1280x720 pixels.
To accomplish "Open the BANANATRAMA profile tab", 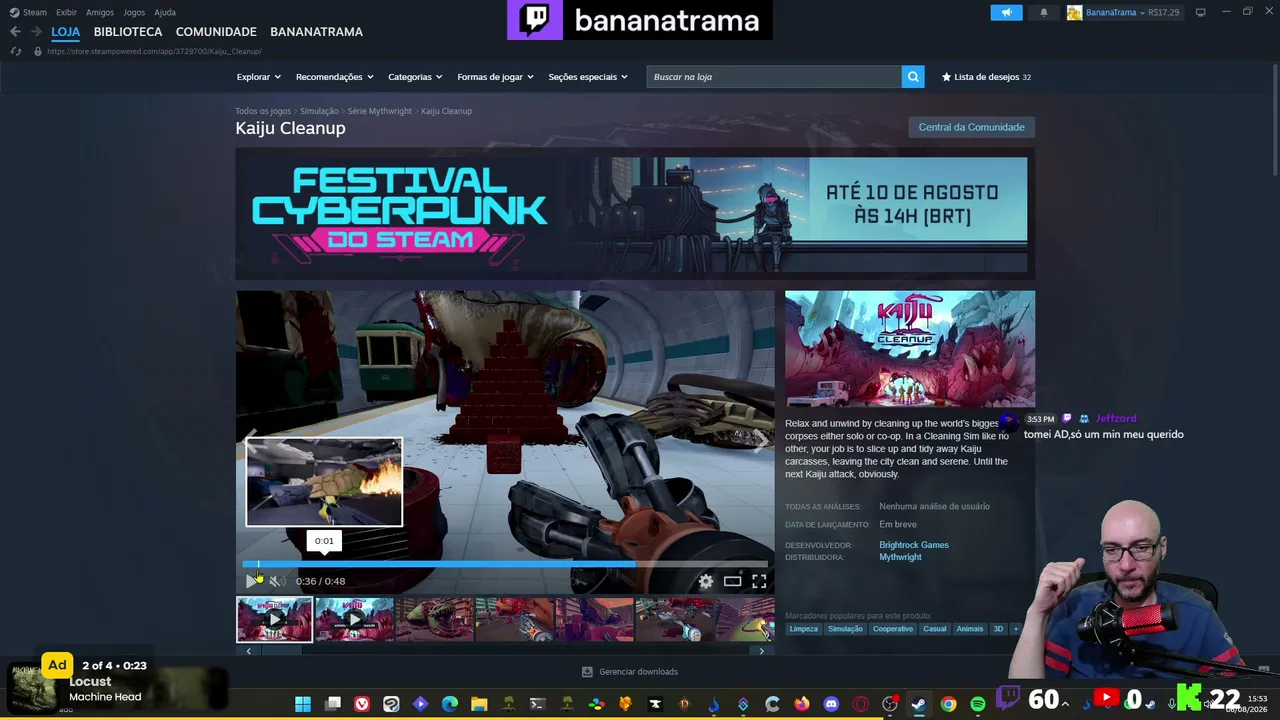I will pyautogui.click(x=316, y=32).
